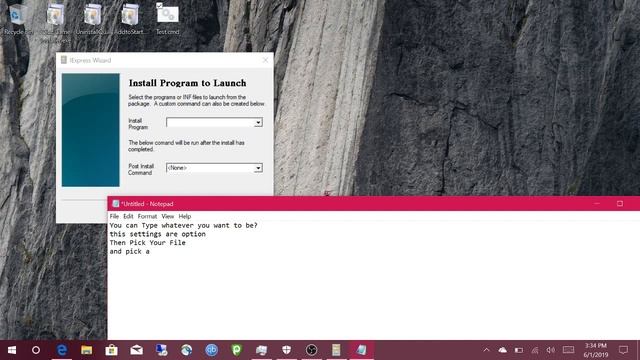
Task: Open Notepad Edit menu
Action: (128, 216)
